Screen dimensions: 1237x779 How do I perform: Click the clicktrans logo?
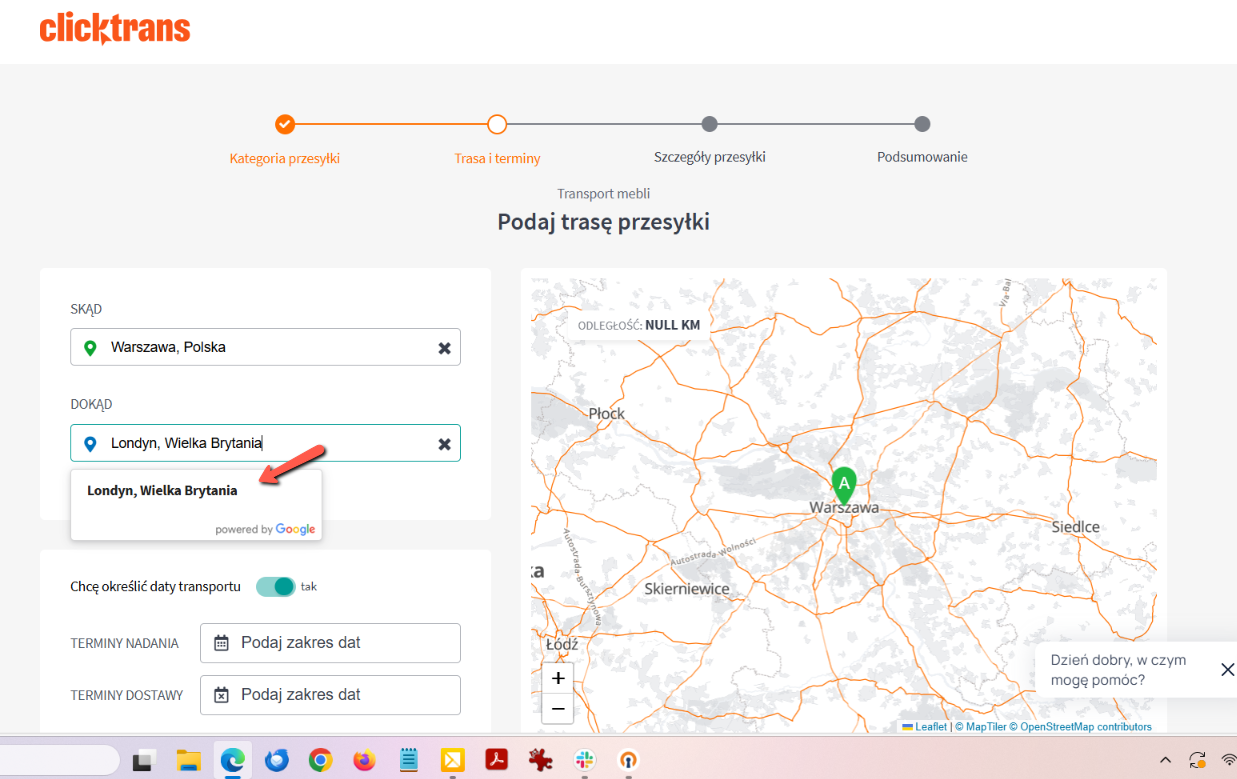(115, 29)
